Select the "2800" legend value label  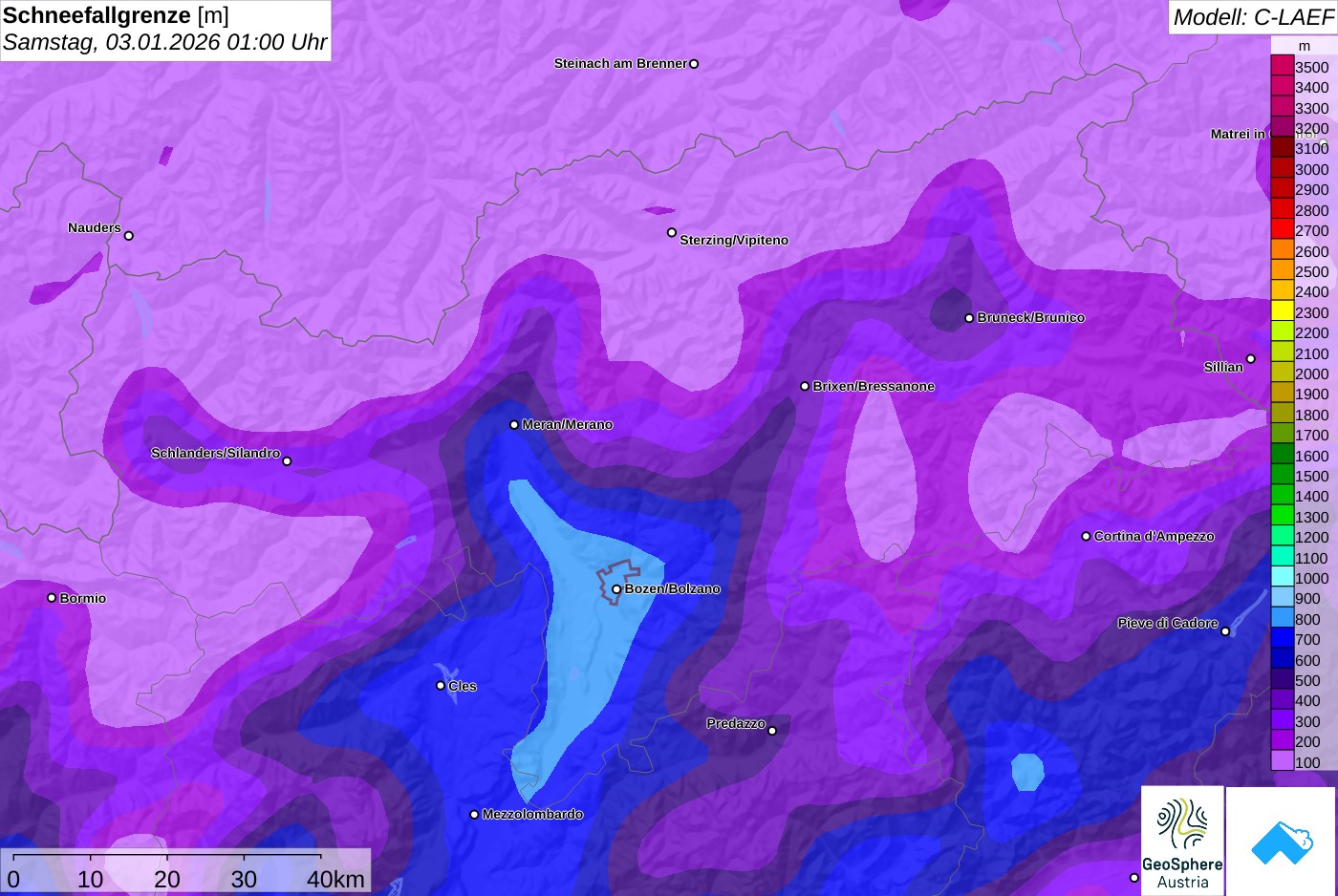[x=1311, y=210]
